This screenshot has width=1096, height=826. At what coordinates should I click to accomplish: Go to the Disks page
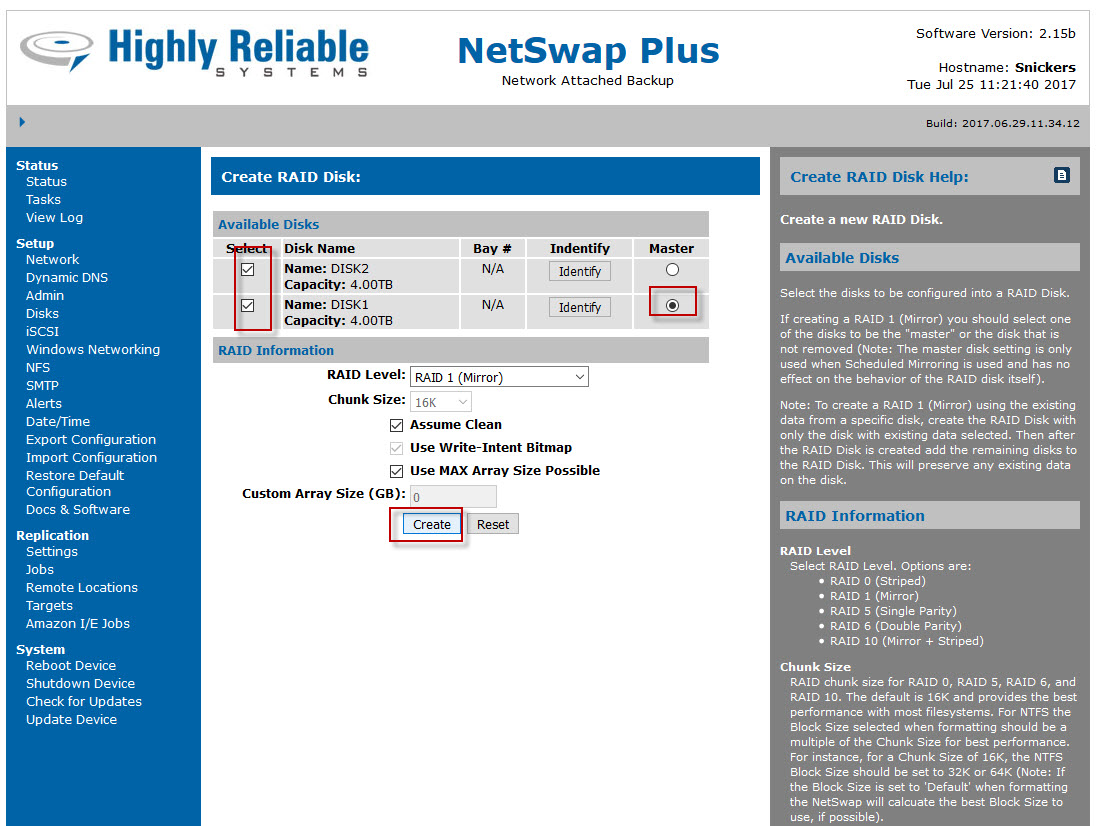tap(42, 314)
